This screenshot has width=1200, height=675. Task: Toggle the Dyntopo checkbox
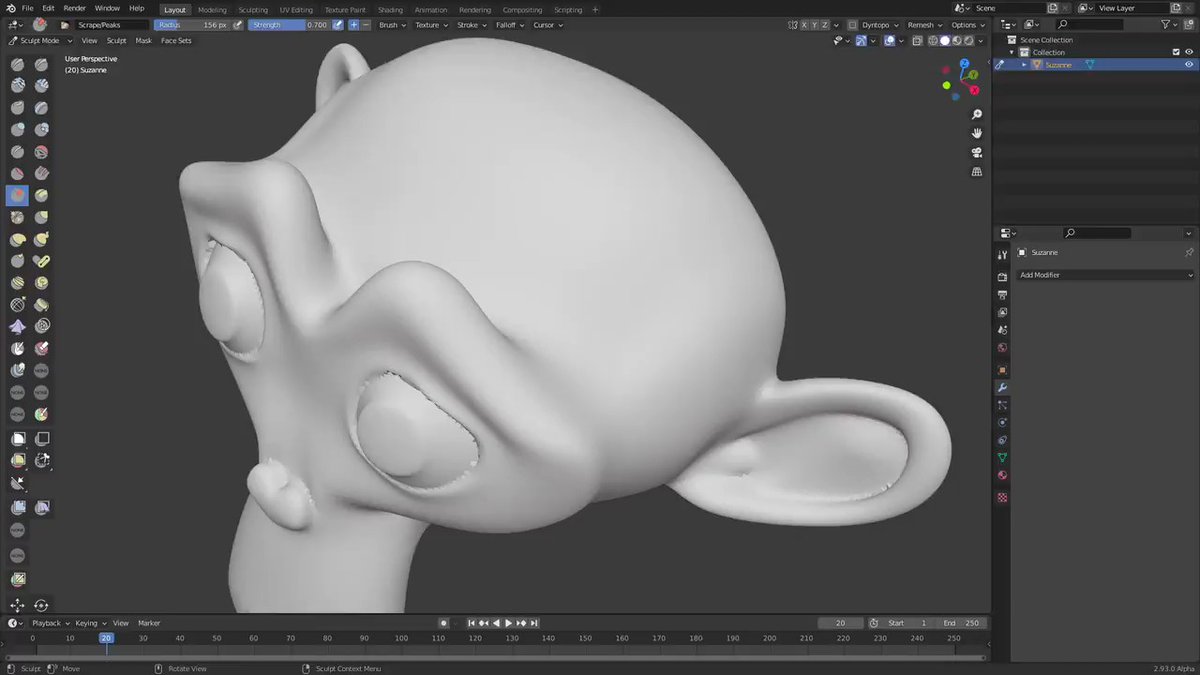click(x=852, y=25)
